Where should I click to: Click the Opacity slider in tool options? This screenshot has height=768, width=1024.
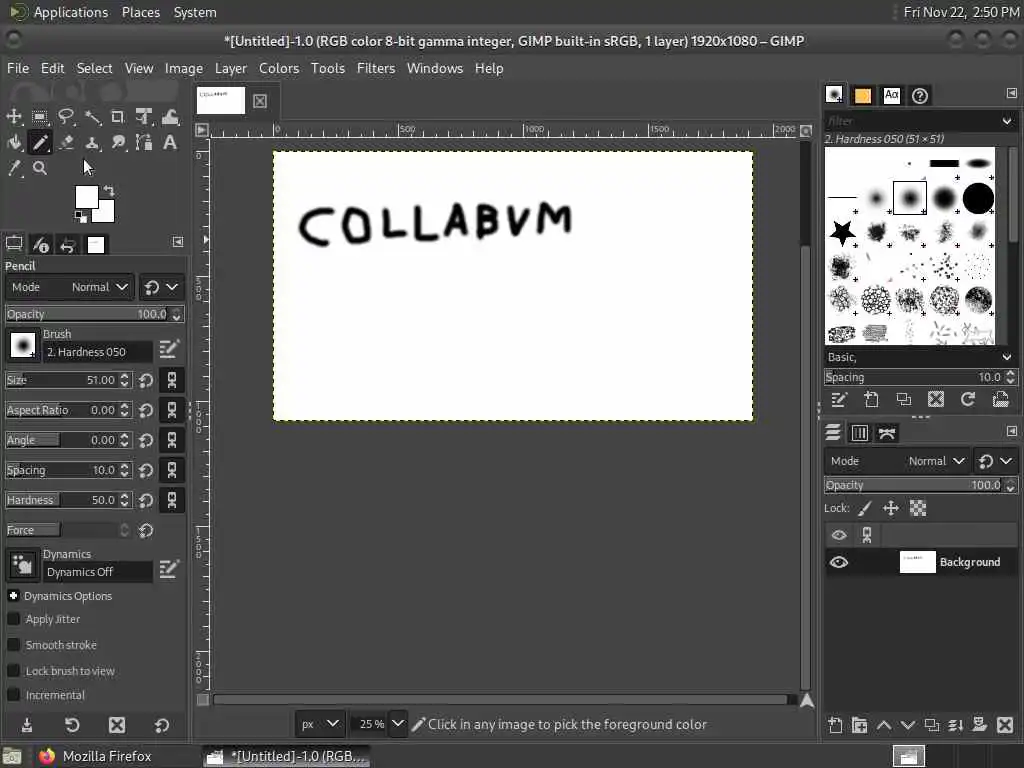tap(94, 314)
